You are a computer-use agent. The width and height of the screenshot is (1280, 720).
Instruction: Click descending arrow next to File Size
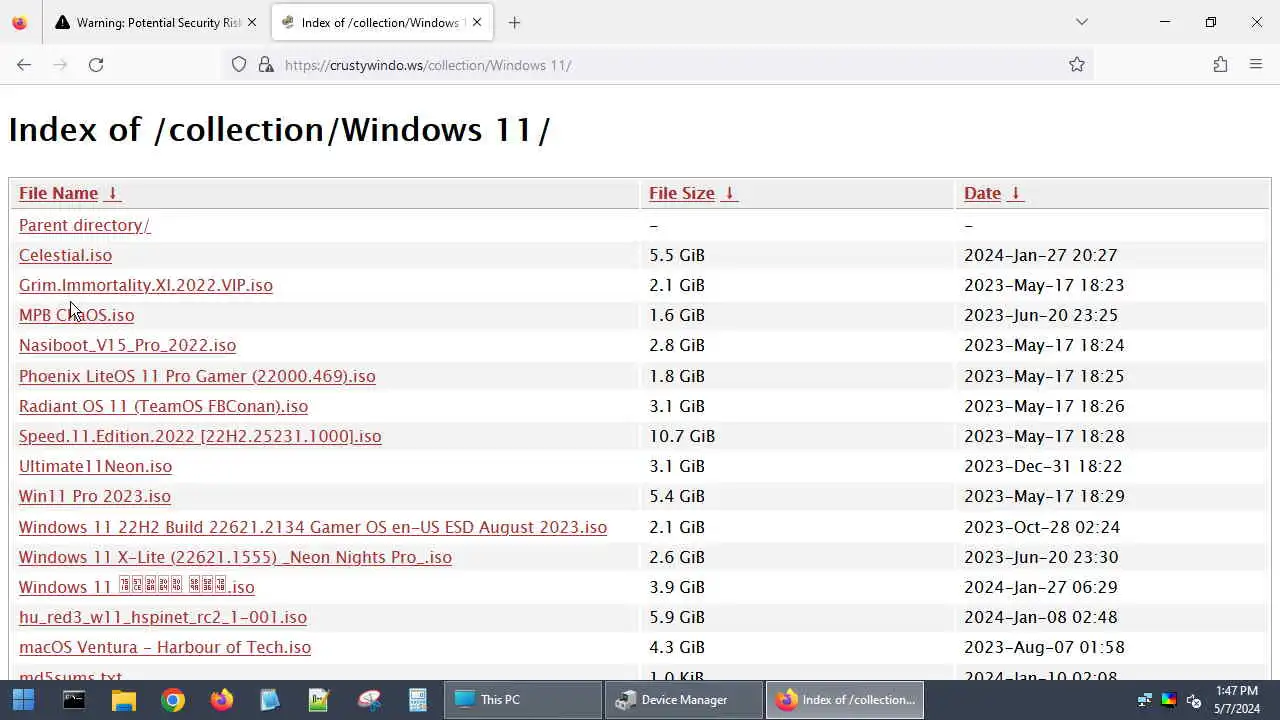click(729, 193)
